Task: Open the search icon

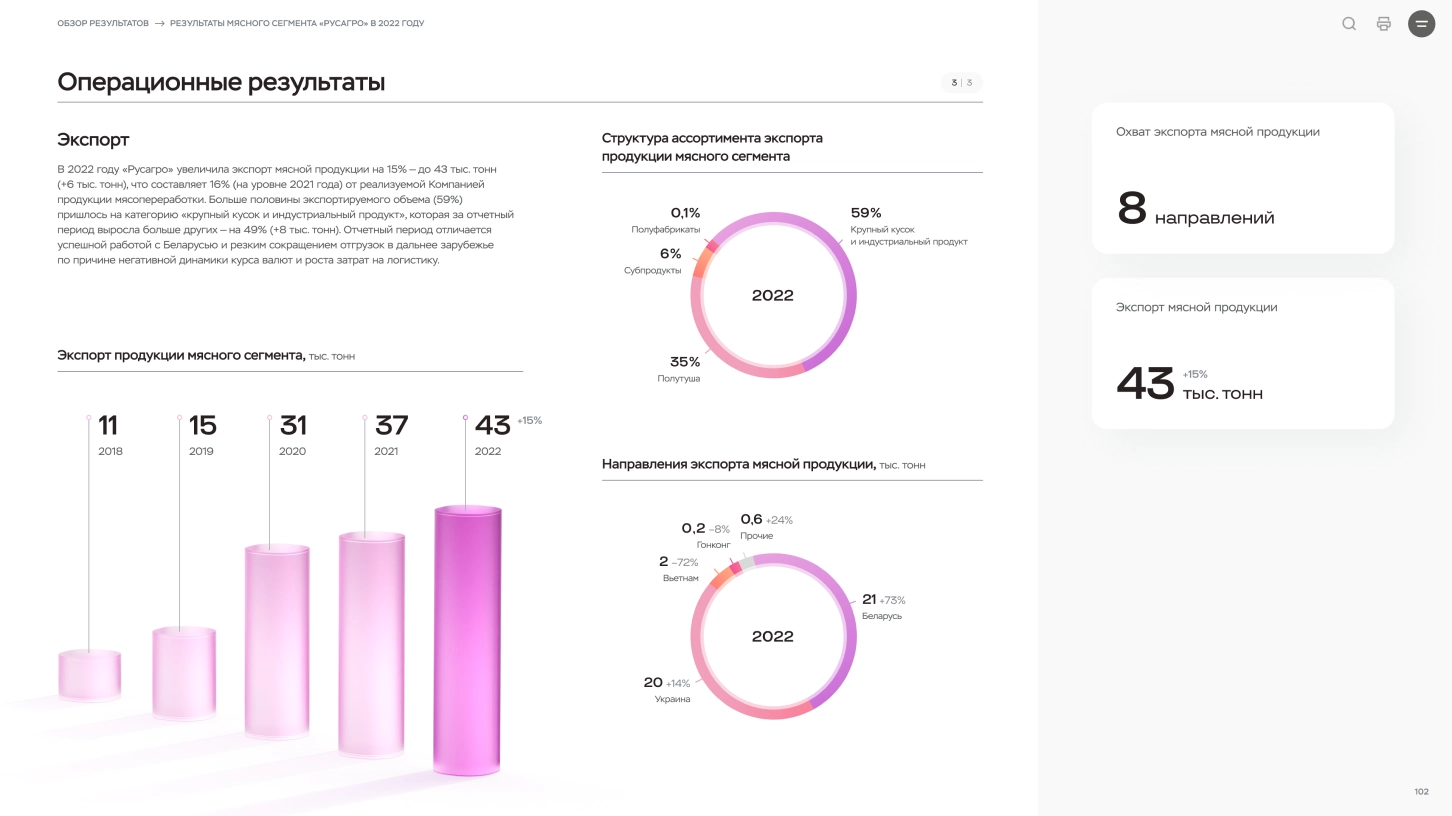Action: (x=1349, y=24)
